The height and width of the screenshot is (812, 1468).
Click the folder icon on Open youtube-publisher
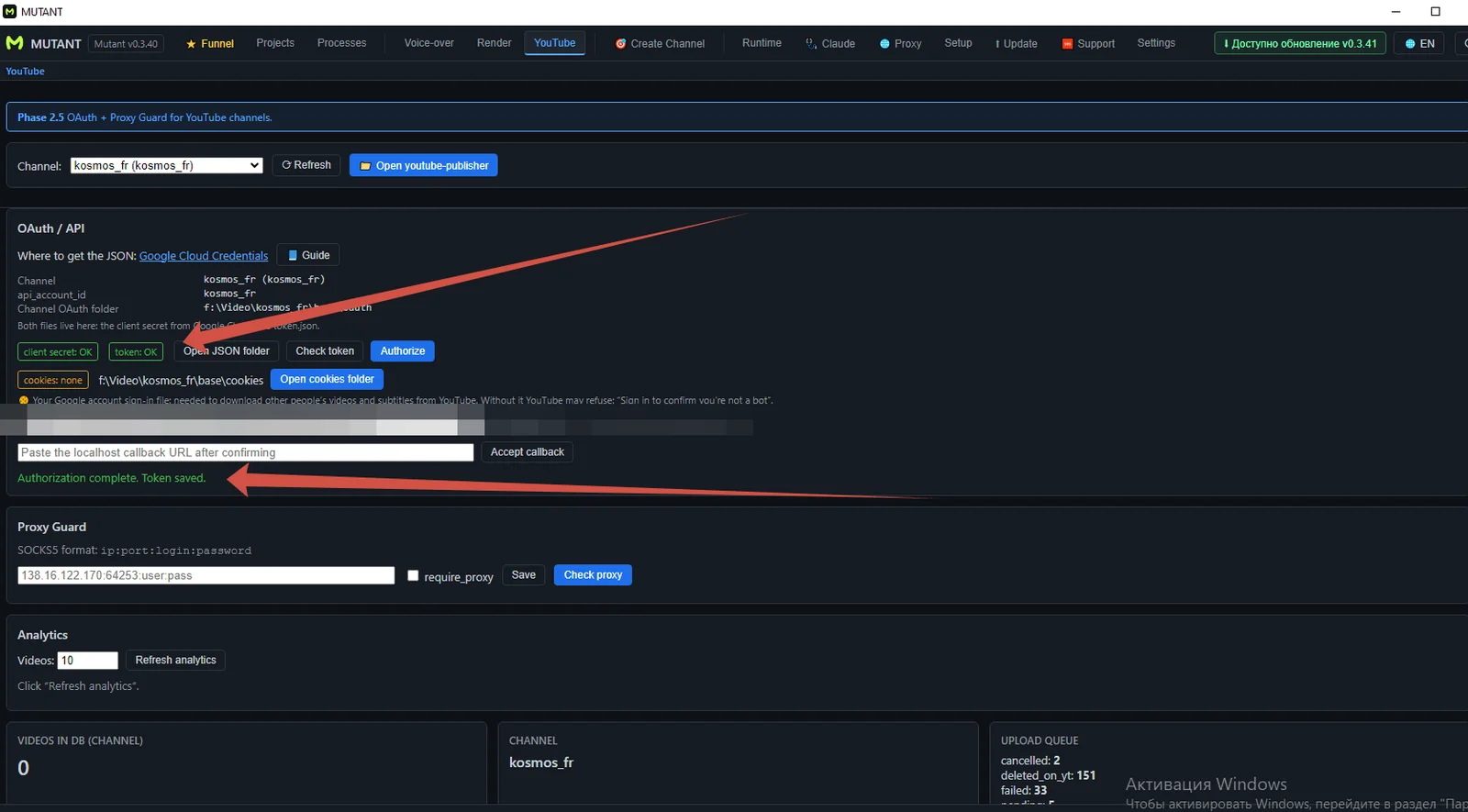pyautogui.click(x=365, y=166)
